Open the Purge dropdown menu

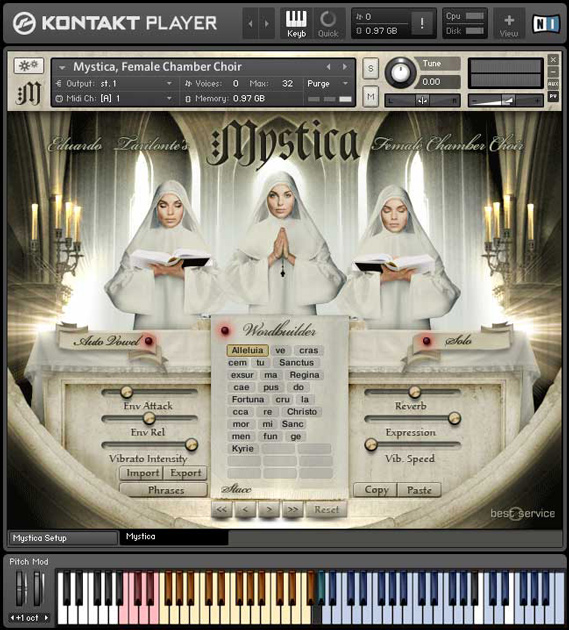coord(327,84)
